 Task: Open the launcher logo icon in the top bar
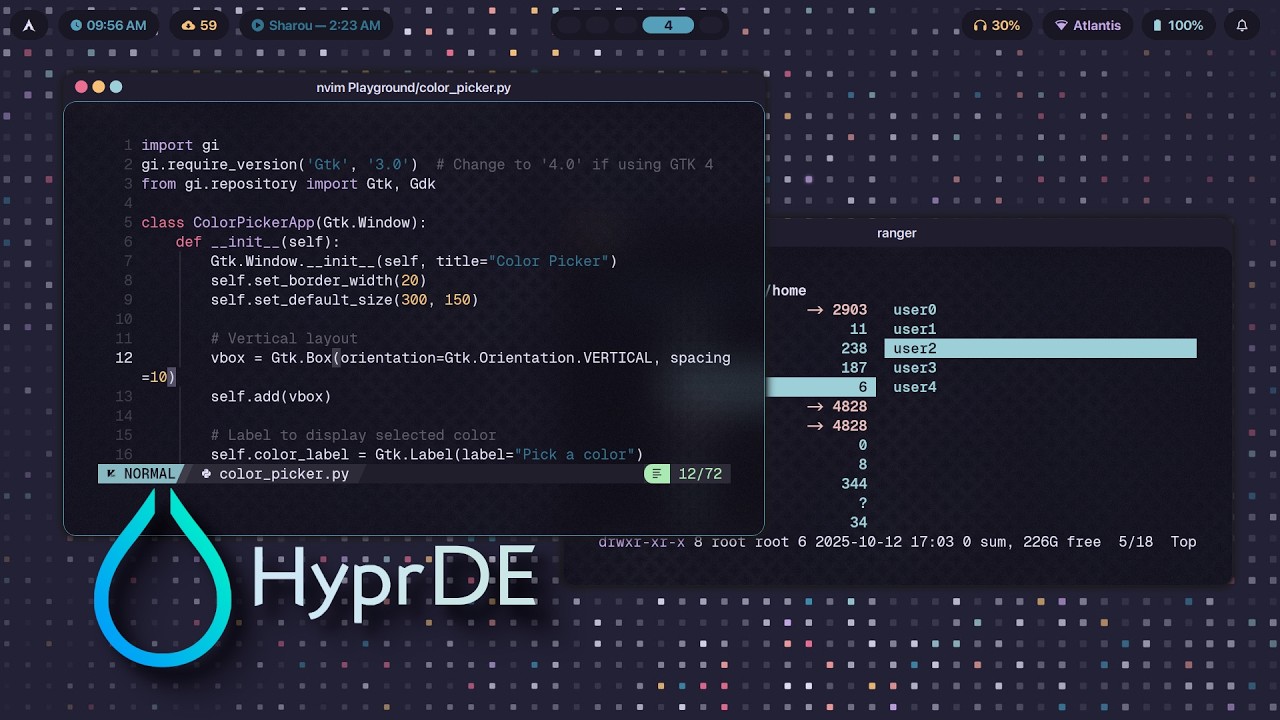pos(29,25)
